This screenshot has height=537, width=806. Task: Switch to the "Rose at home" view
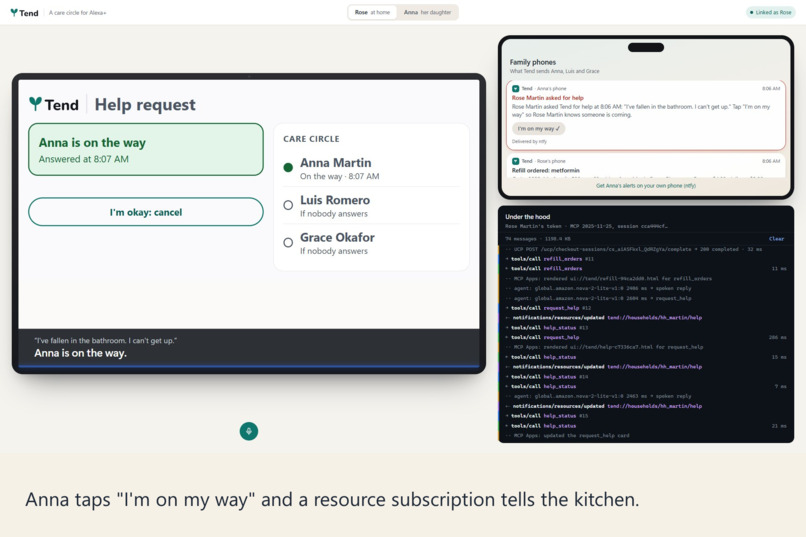click(373, 12)
